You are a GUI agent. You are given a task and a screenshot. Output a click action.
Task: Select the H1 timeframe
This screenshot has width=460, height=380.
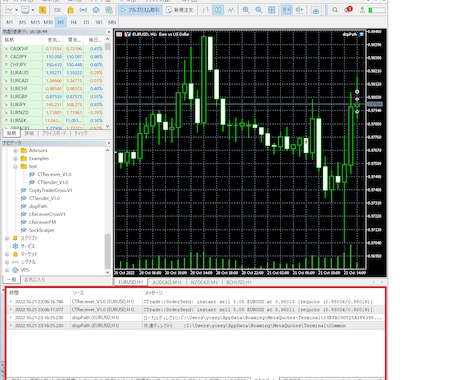click(61, 22)
